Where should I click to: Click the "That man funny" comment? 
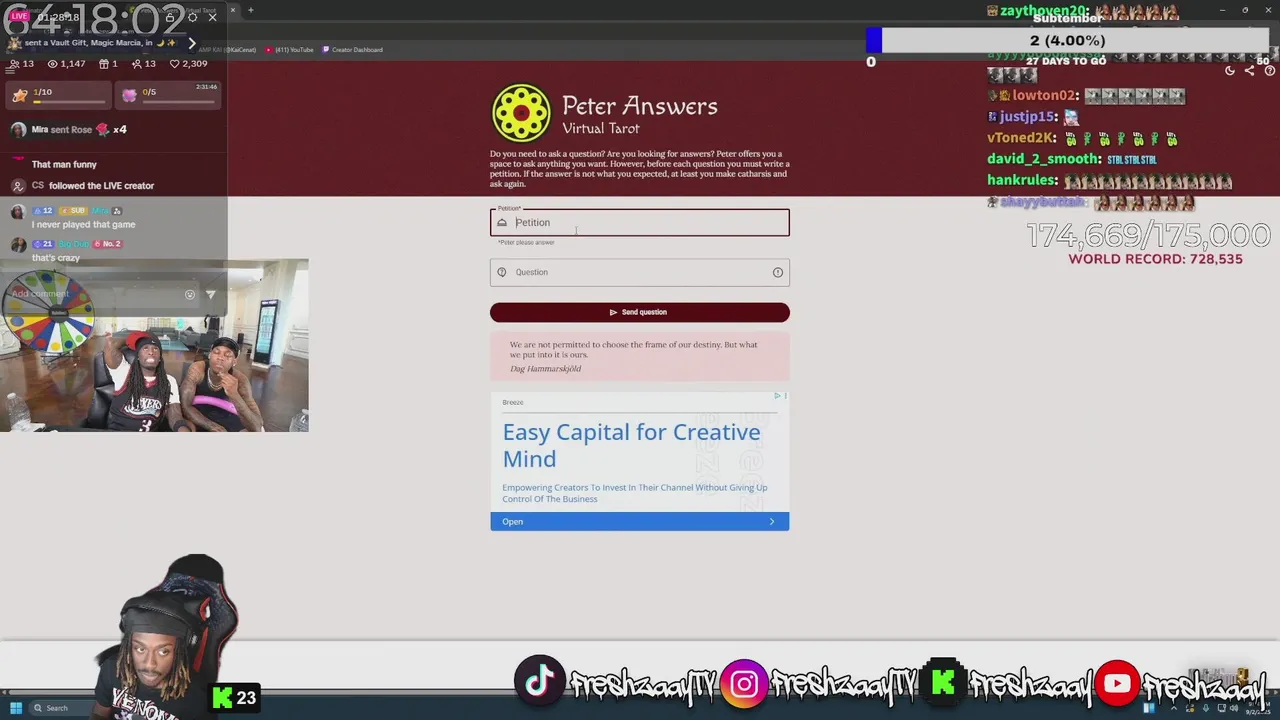[64, 164]
